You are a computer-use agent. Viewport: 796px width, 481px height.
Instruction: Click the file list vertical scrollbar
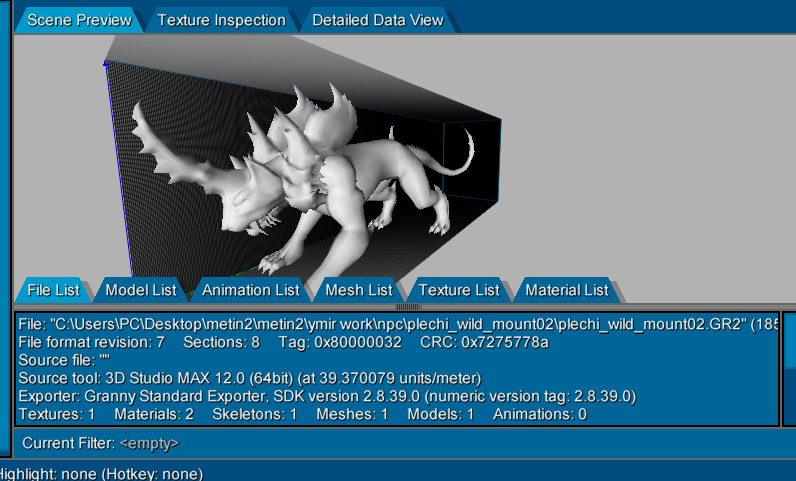pos(790,369)
